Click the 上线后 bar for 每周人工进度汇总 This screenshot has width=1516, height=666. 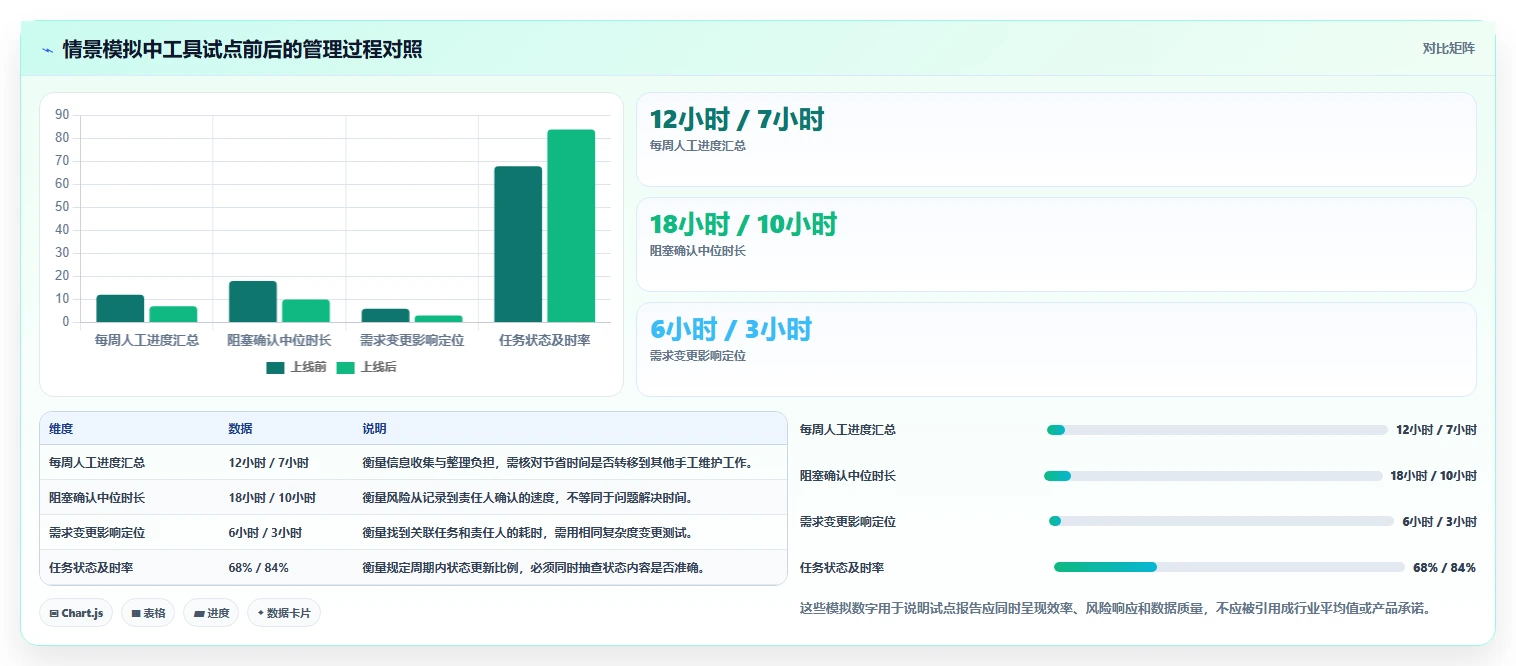tap(173, 314)
